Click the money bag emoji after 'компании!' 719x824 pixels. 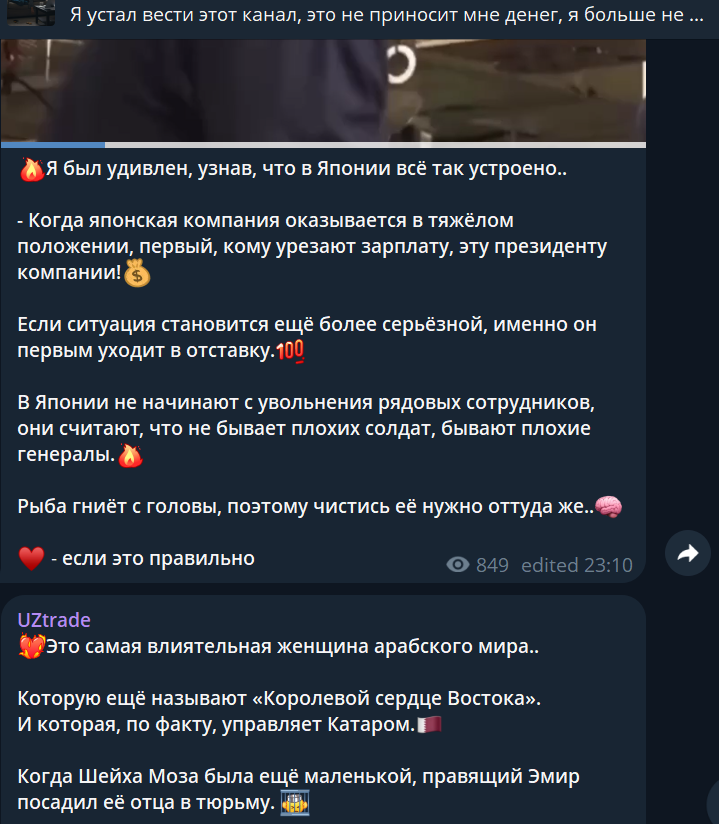point(137,273)
